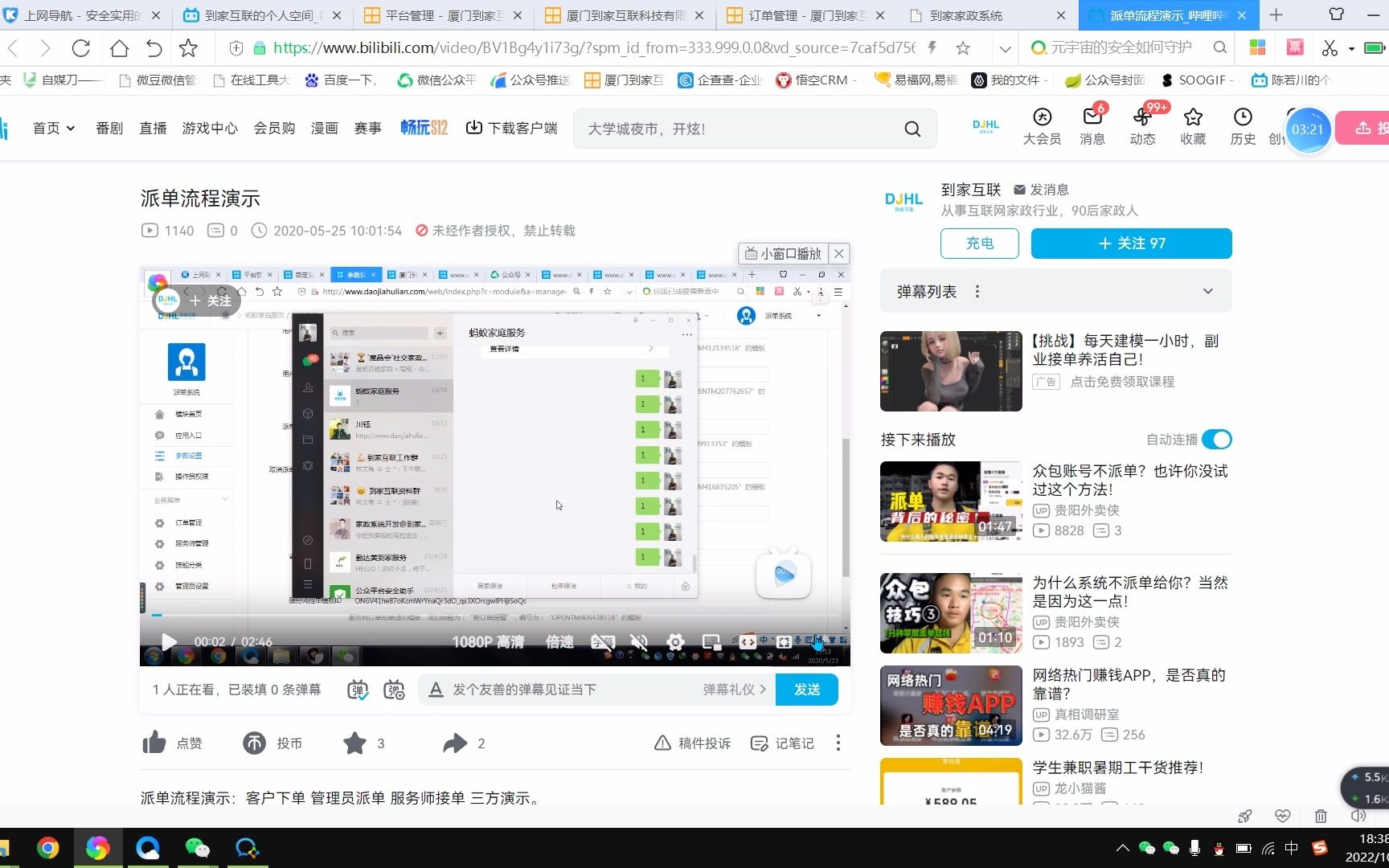The width and height of the screenshot is (1389, 868).
Task: Click 小窗口播放 mini-window button
Action: coord(783,253)
